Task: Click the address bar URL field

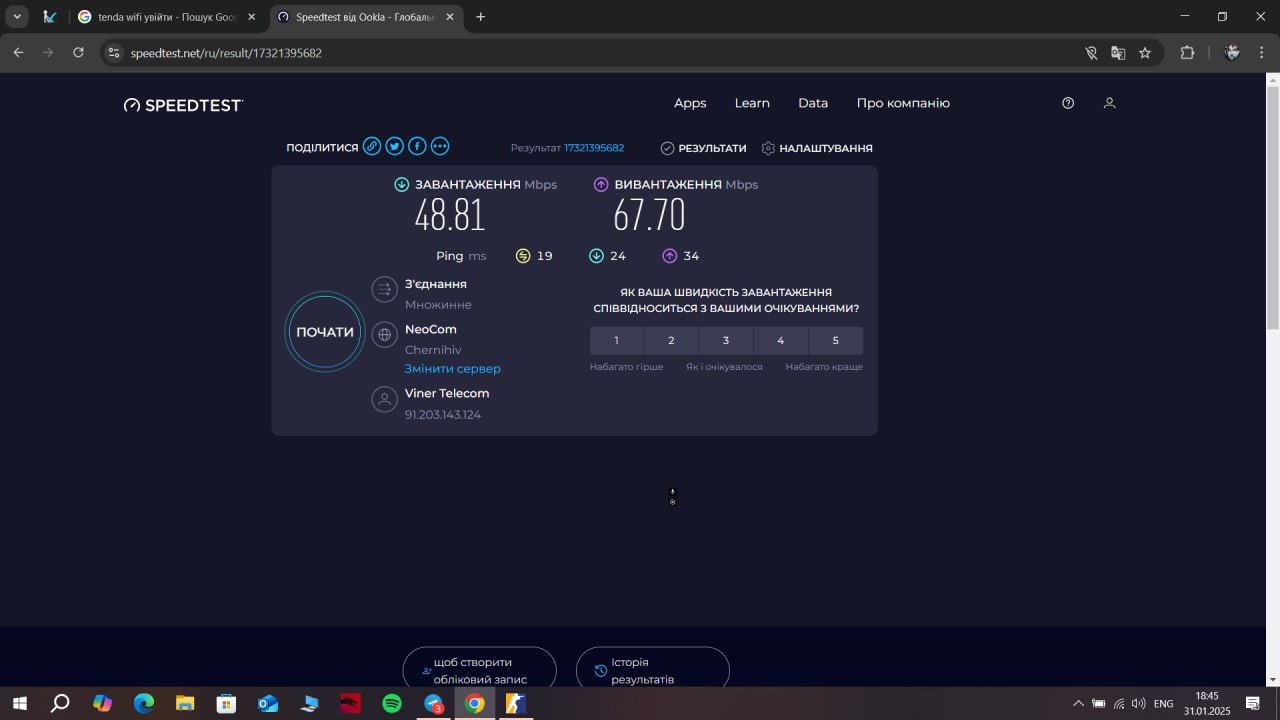Action: point(600,53)
